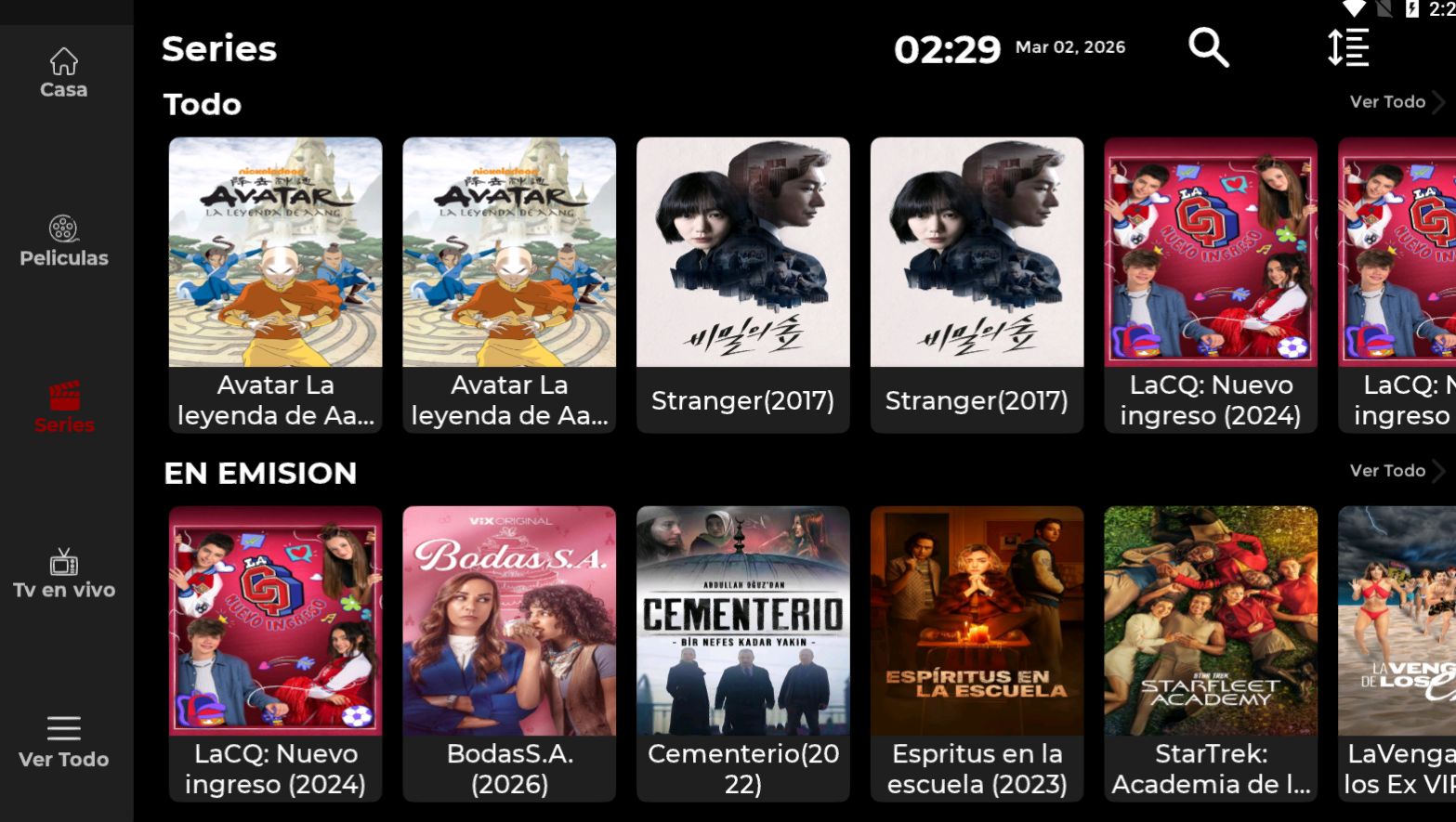
Task: Go to Casa home icon
Action: (64, 61)
